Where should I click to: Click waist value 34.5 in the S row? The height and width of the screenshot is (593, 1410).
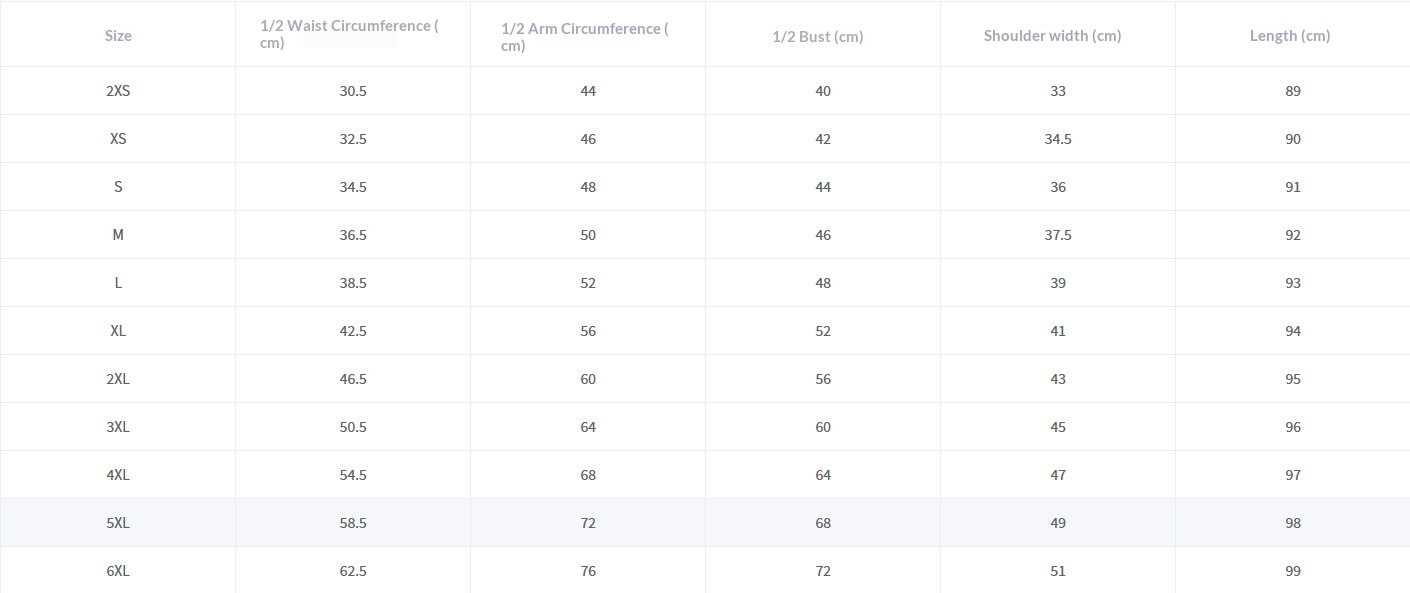pyautogui.click(x=353, y=187)
